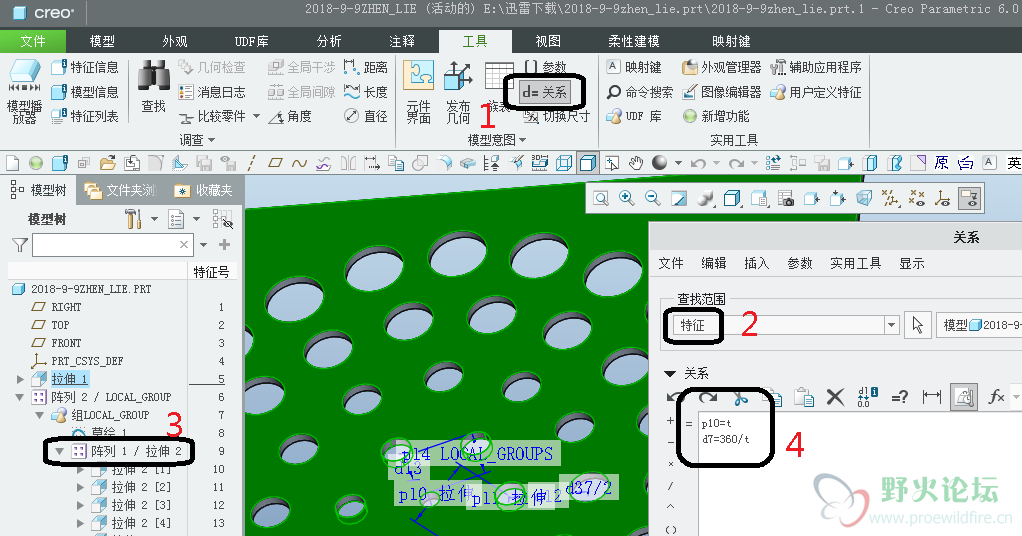Image resolution: width=1022 pixels, height=536 pixels.
Task: Switch to the 视图 ribbon tab
Action: pos(548,41)
